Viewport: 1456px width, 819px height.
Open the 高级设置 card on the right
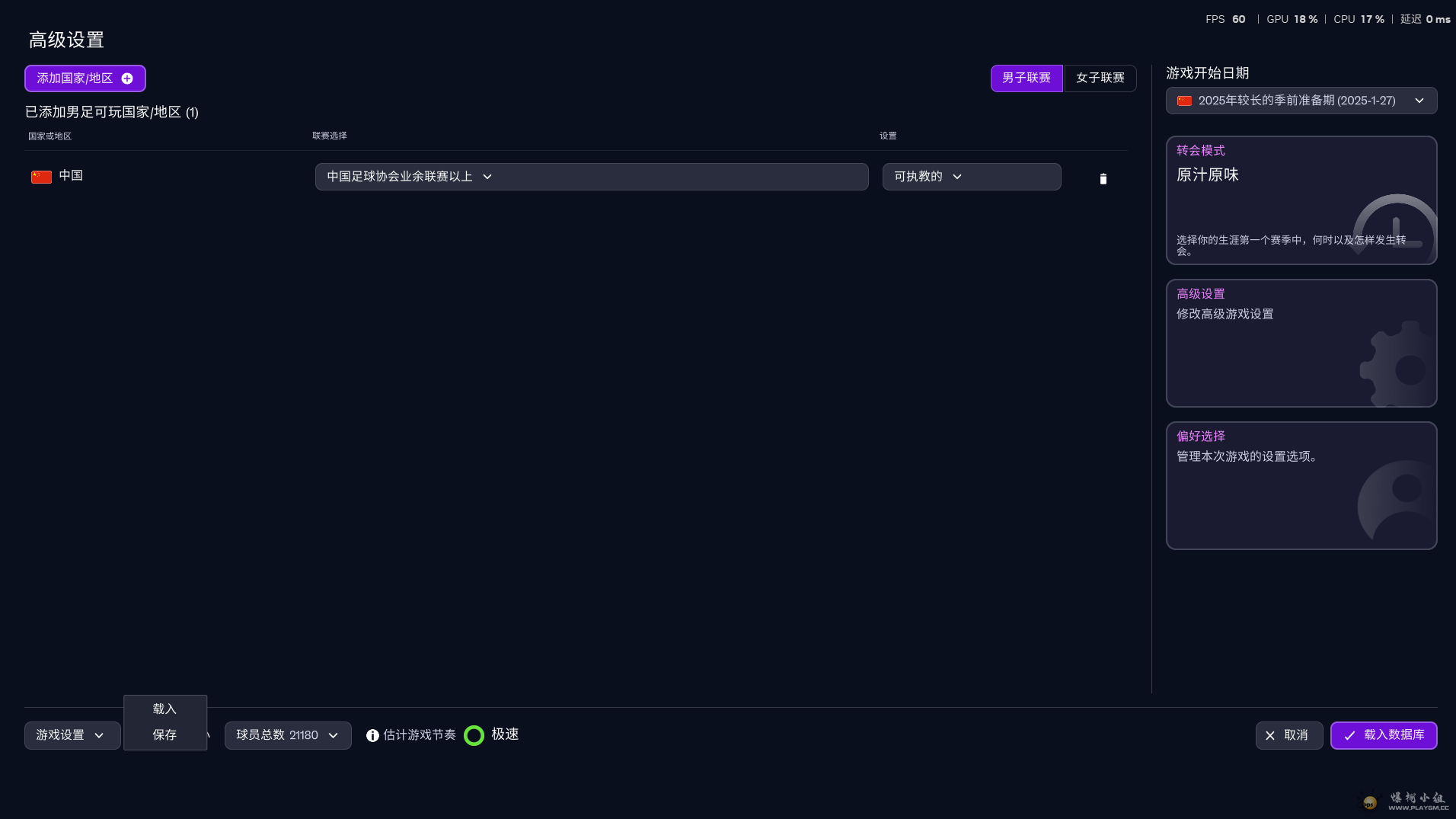1301,343
